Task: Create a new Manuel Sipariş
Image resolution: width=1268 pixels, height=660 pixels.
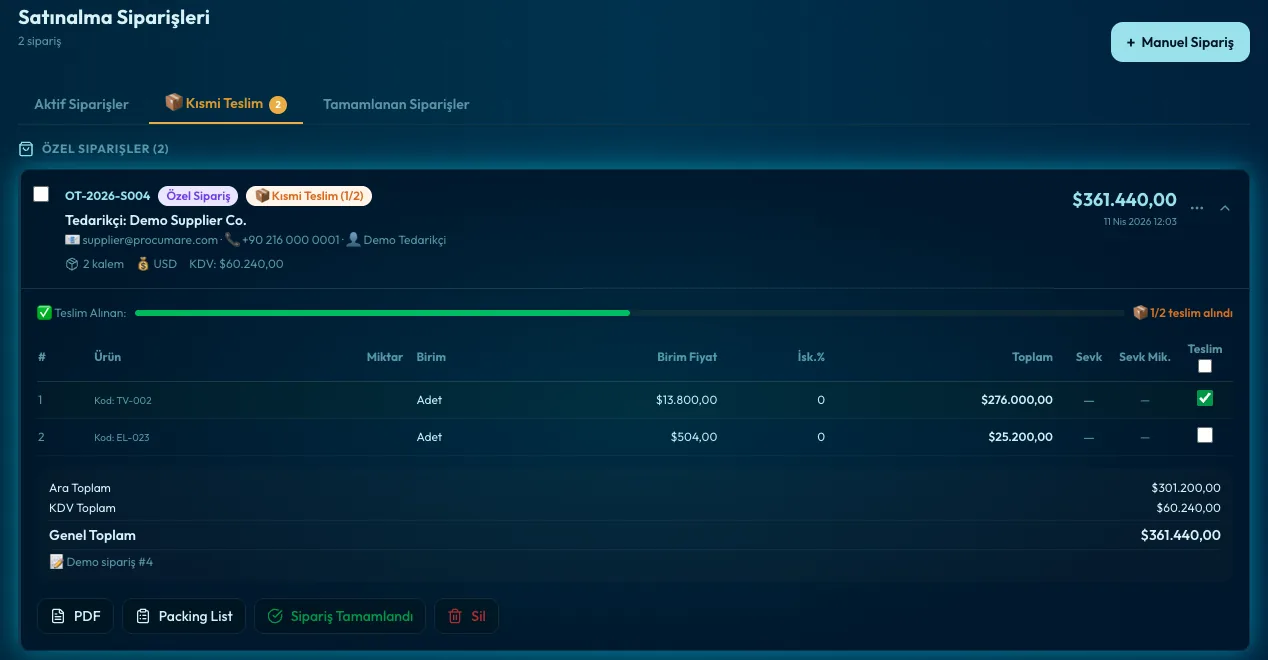Action: click(1180, 42)
